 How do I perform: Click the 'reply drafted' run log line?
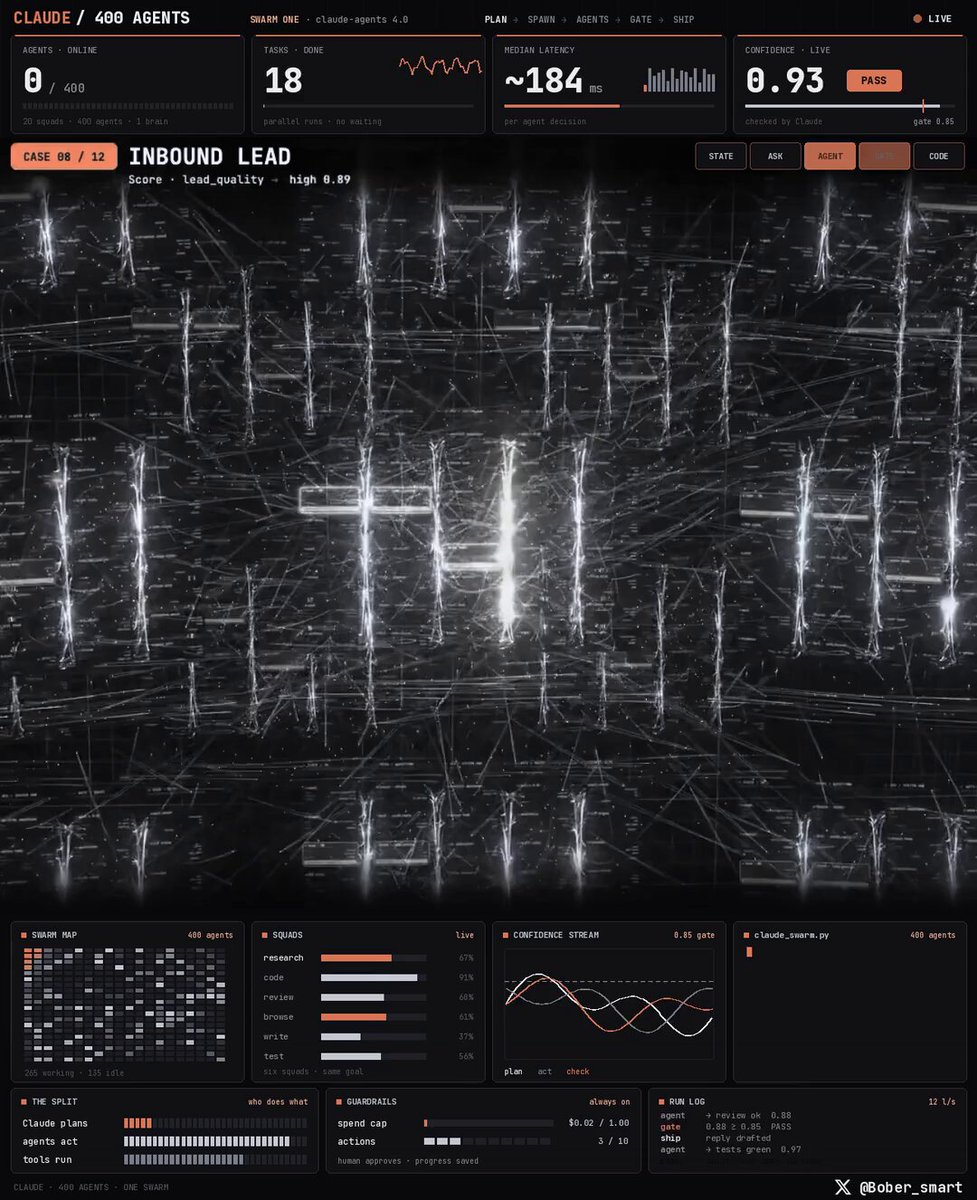pyautogui.click(x=738, y=1138)
